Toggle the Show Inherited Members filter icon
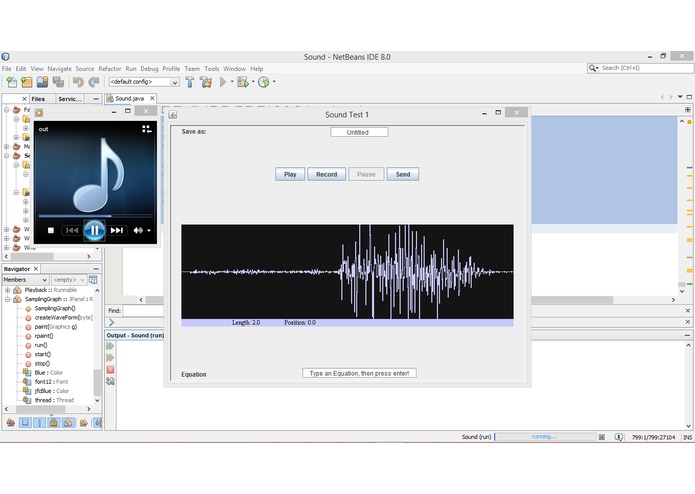 click(x=11, y=423)
